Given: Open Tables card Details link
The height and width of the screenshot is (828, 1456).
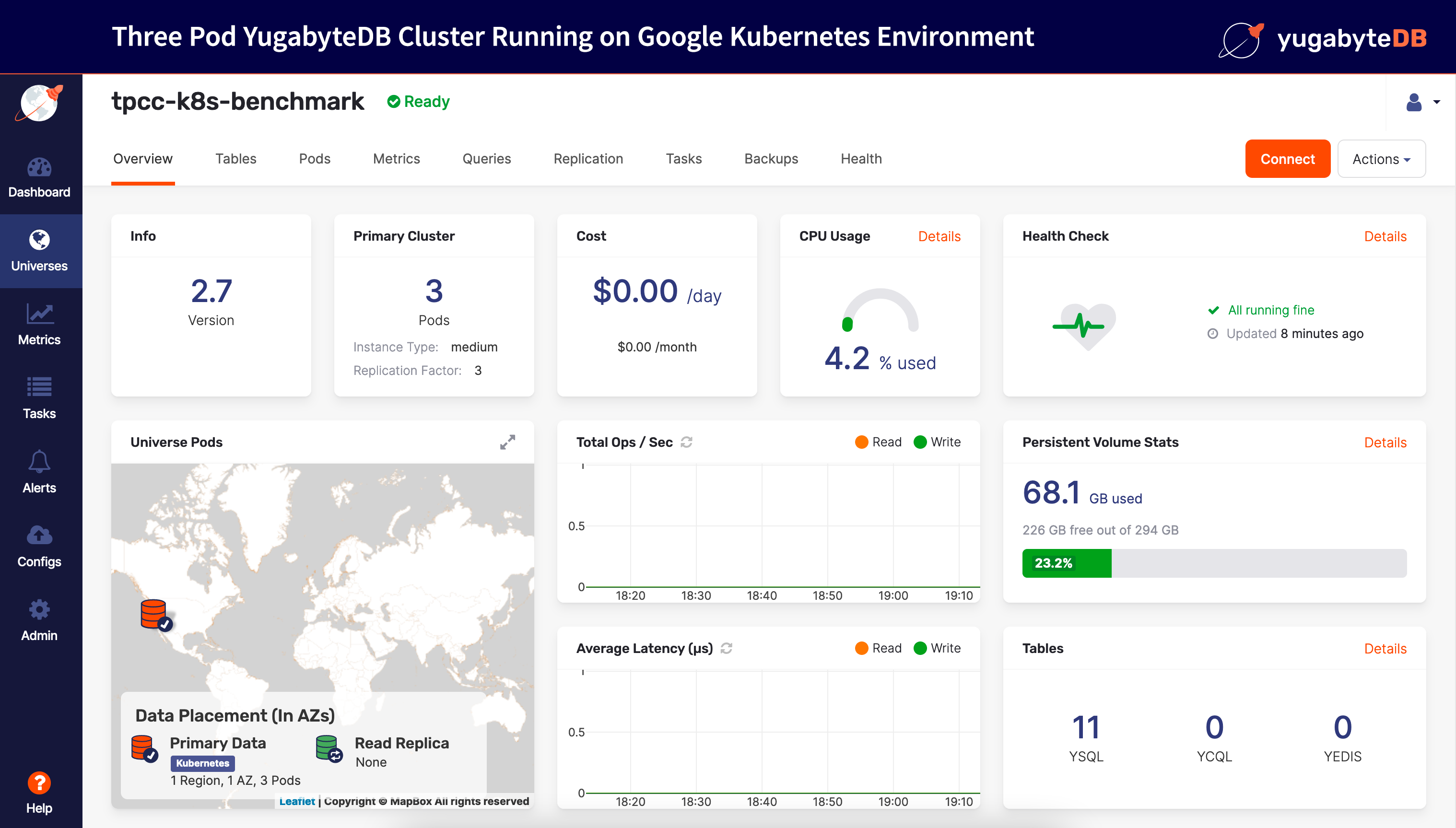Looking at the screenshot, I should coord(1385,649).
